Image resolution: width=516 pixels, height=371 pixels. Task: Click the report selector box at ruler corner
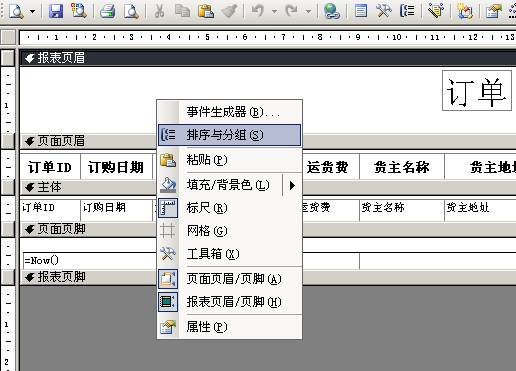click(8, 37)
